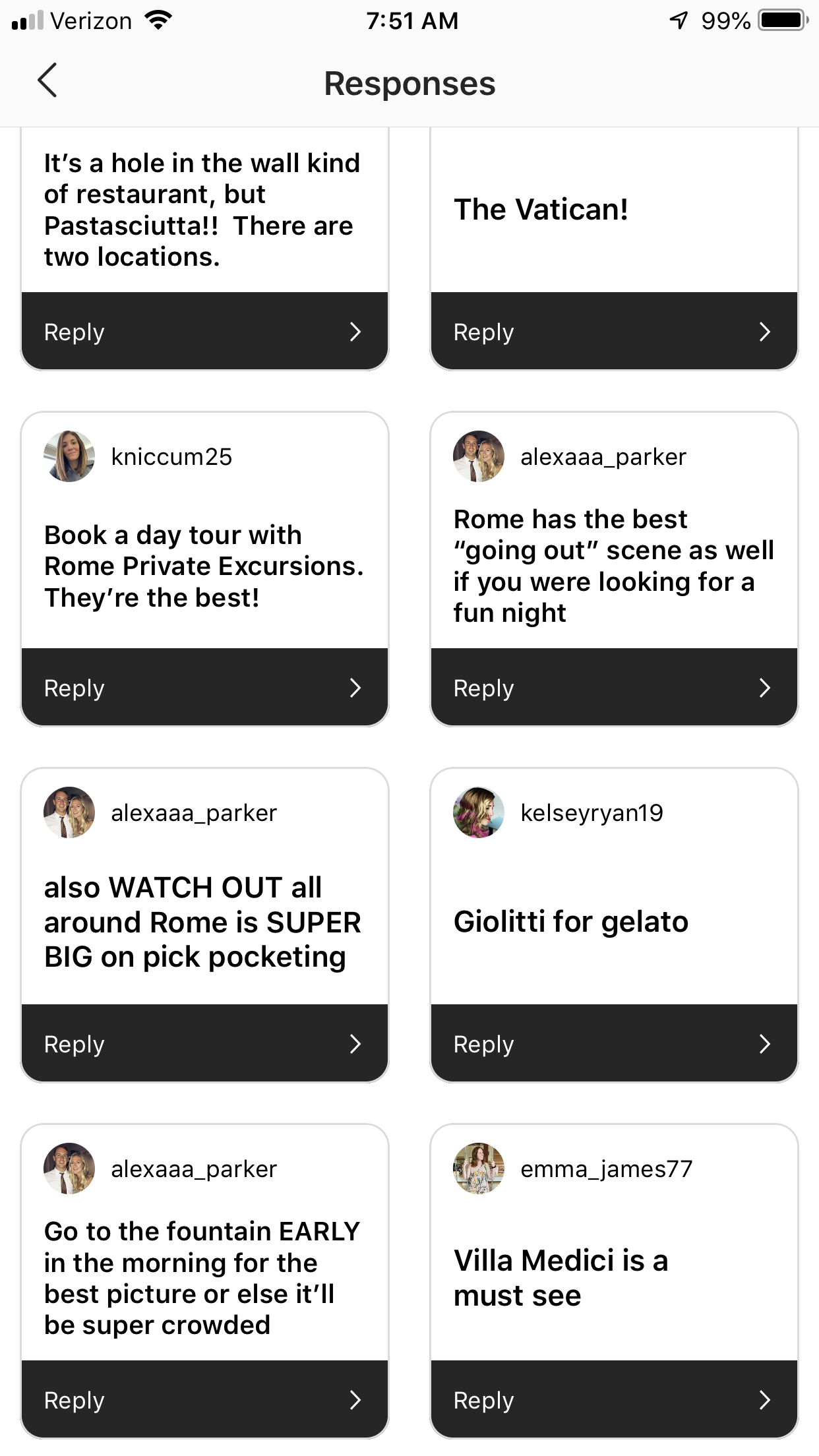Tap the chevron on the Vatican response
819x1456 pixels.
764,332
